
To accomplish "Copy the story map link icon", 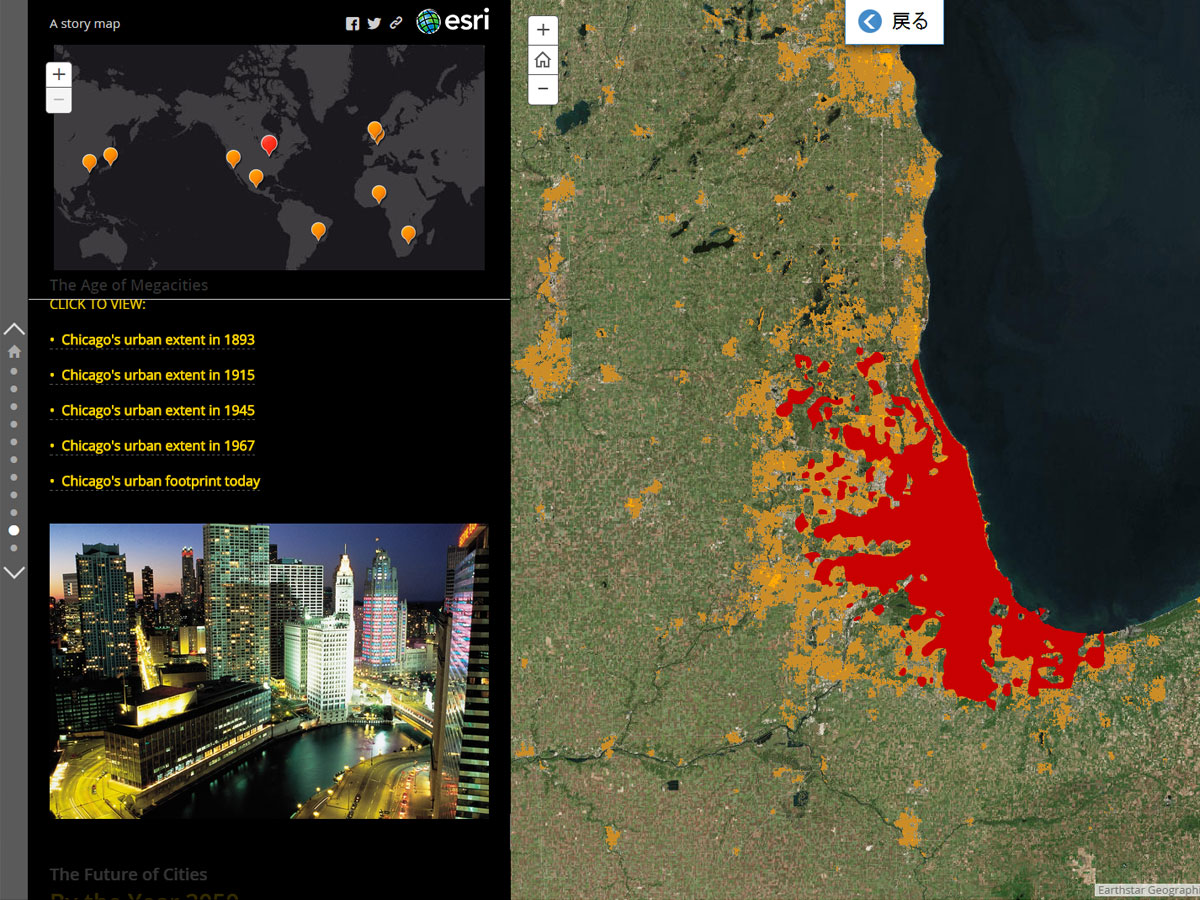I will coord(396,24).
